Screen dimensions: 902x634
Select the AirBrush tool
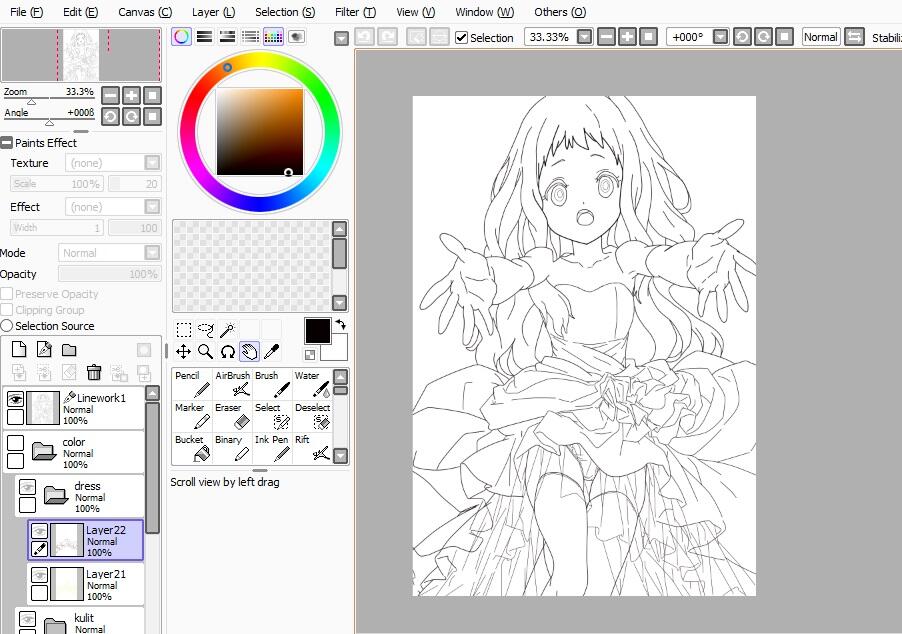click(232, 384)
